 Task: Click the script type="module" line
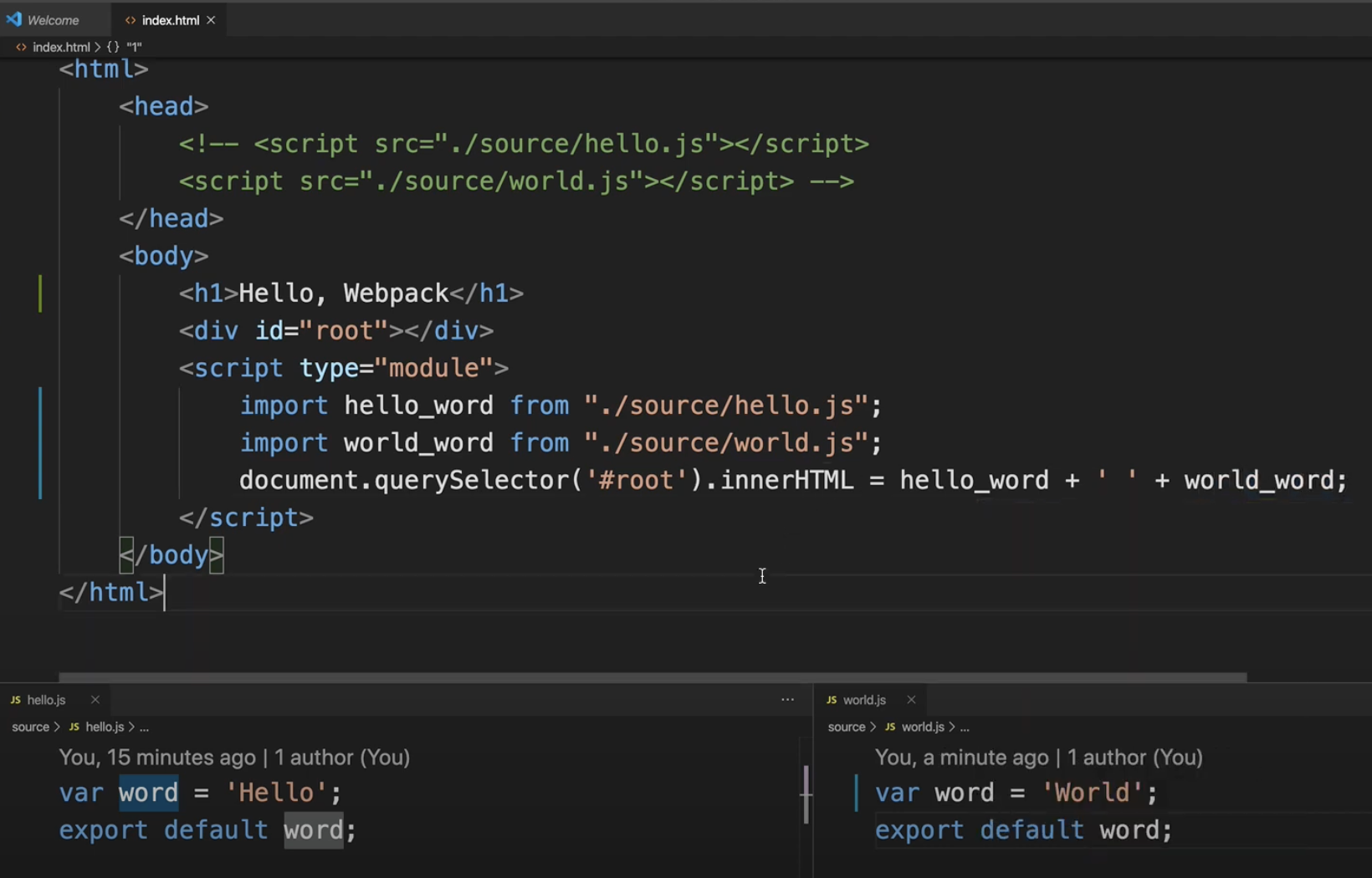tap(344, 369)
